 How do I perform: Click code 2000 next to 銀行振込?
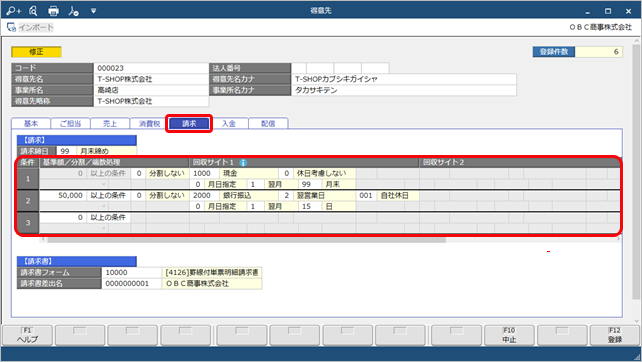pos(204,195)
